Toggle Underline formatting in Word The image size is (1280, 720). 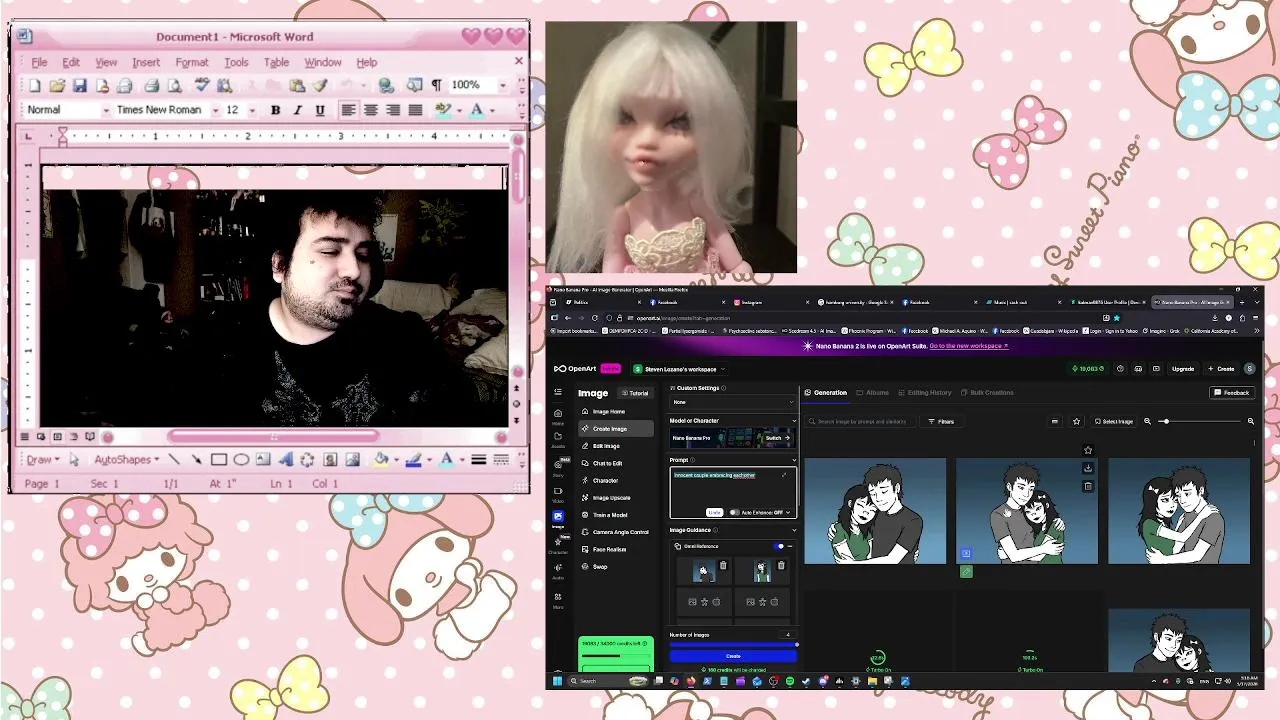[x=320, y=110]
